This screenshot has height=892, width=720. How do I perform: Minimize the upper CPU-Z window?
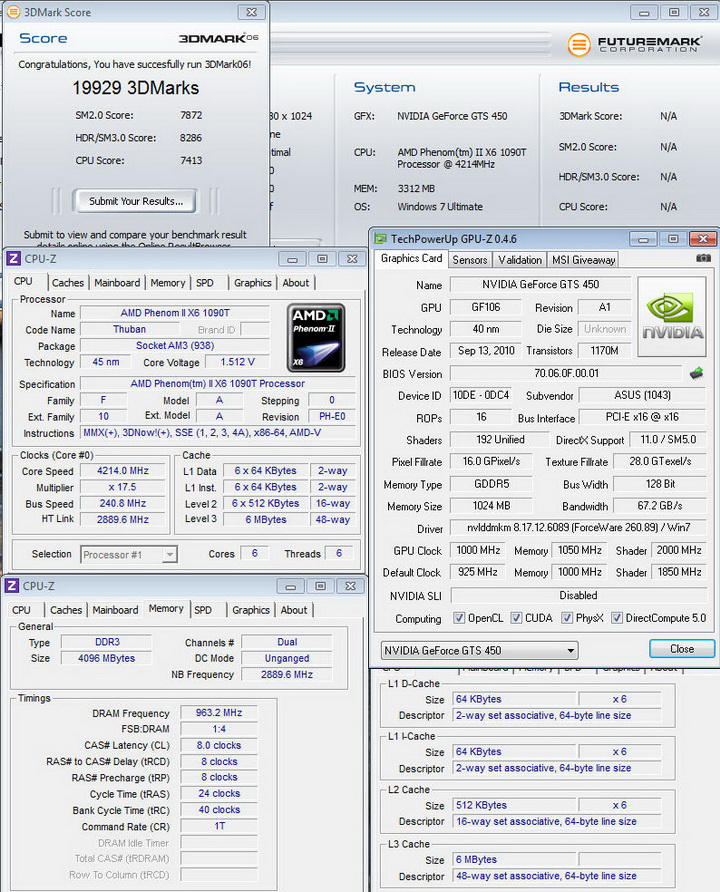click(x=292, y=259)
